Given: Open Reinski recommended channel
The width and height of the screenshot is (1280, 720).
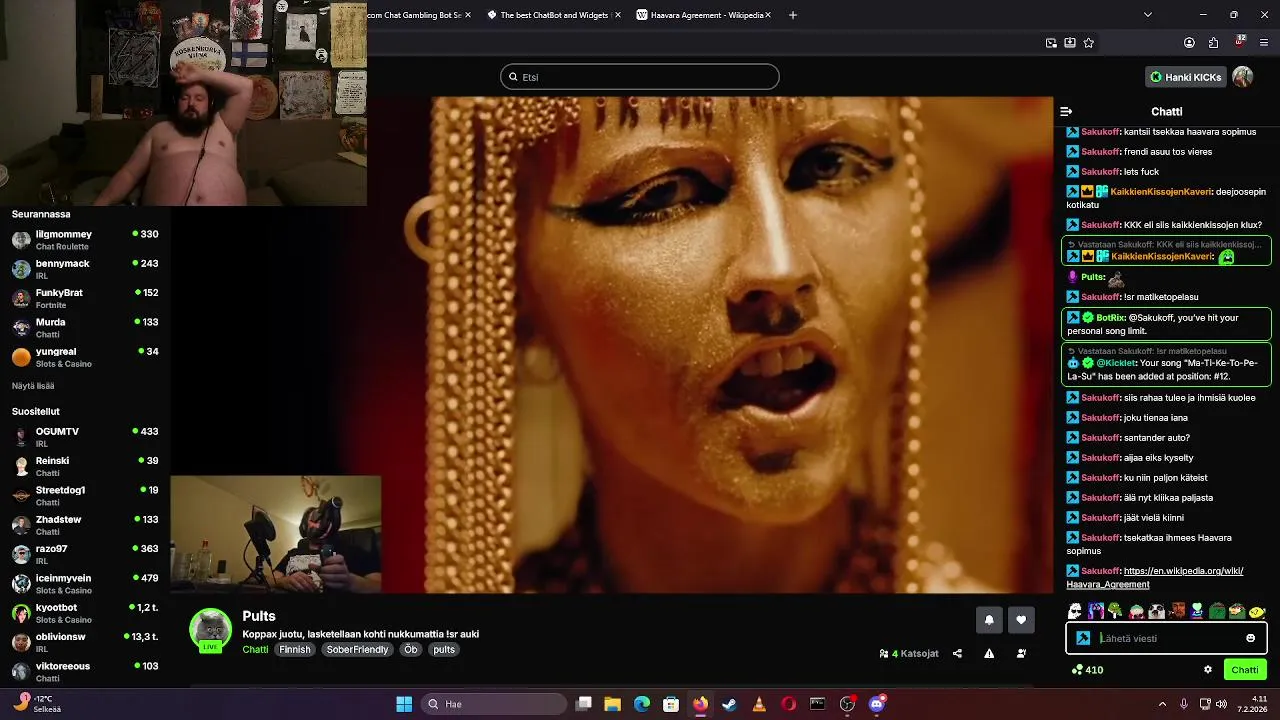Looking at the screenshot, I should 85,467.
